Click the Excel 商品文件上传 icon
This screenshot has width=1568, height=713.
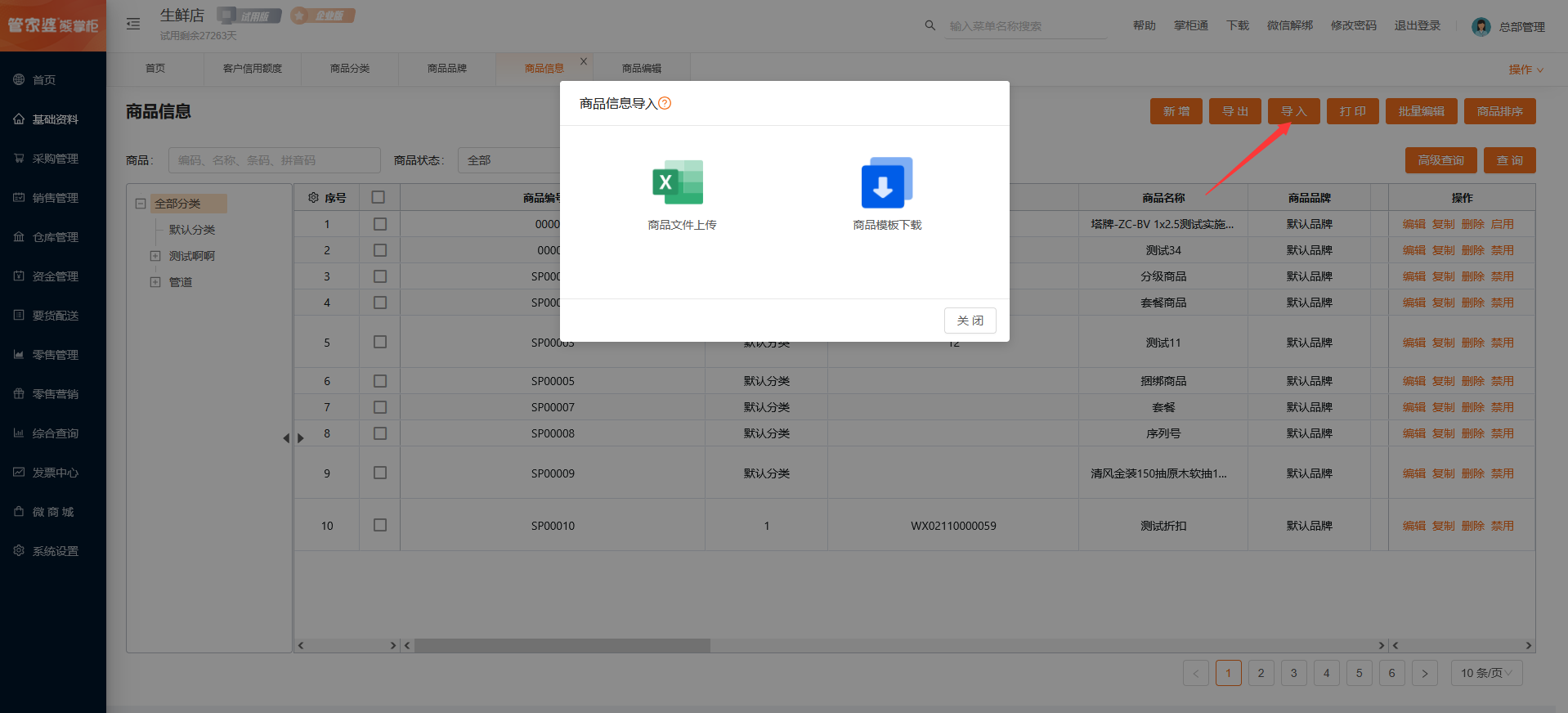(x=678, y=182)
